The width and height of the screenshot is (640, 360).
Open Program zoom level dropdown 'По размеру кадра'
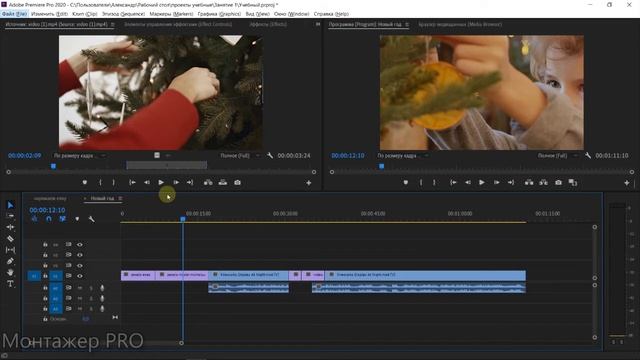click(403, 156)
